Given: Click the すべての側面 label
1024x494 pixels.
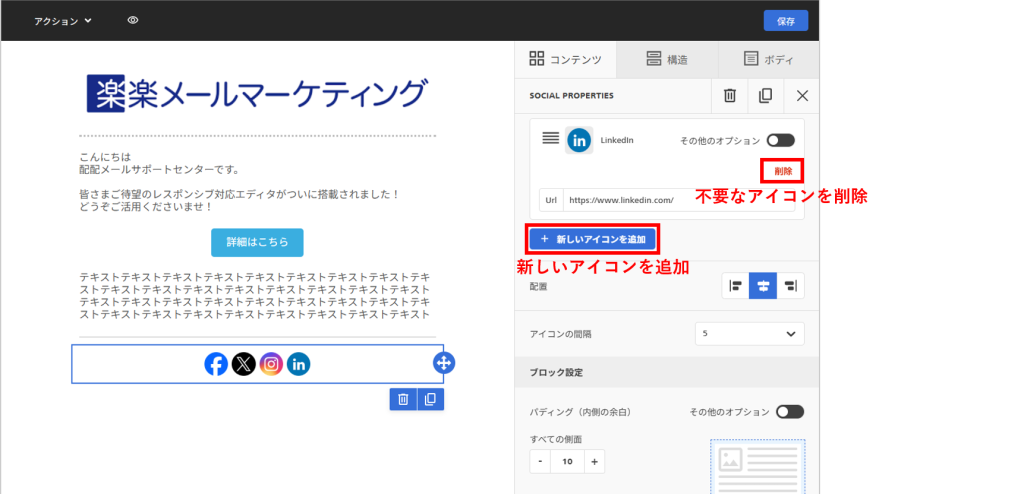Looking at the screenshot, I should tap(556, 439).
